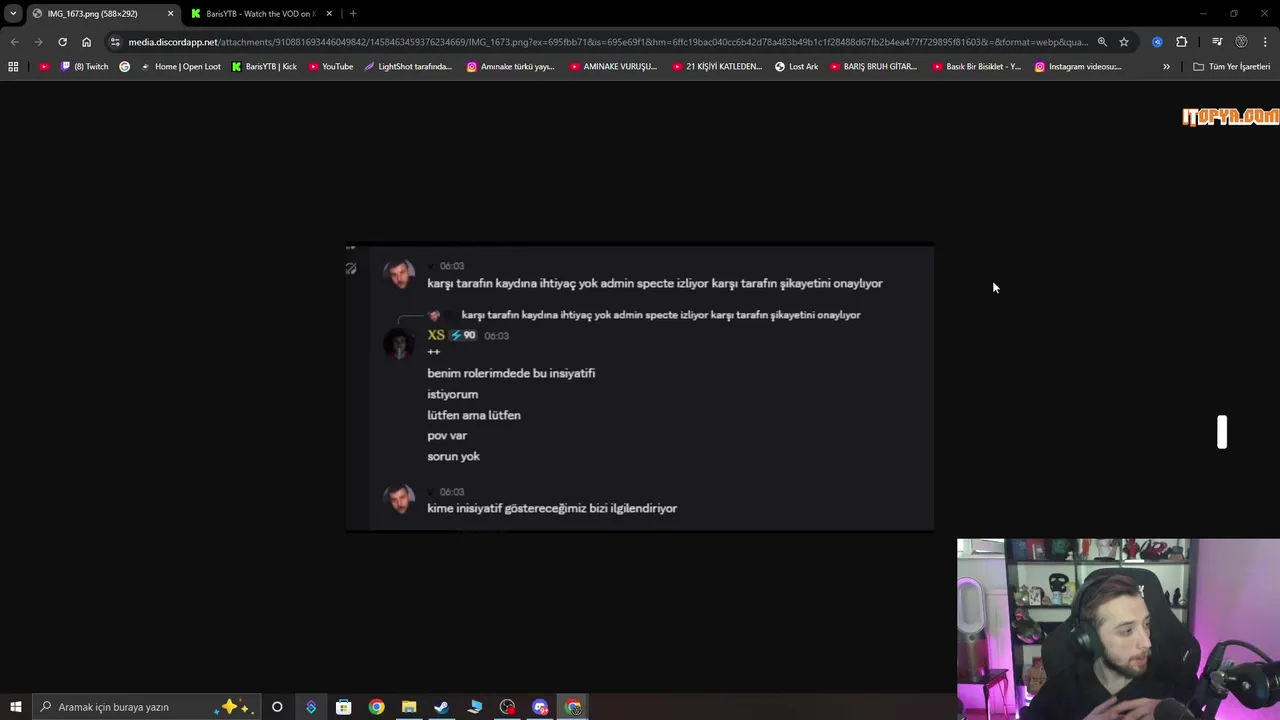Expand the tab search dropdown arrow
The image size is (1280, 720).
13,13
